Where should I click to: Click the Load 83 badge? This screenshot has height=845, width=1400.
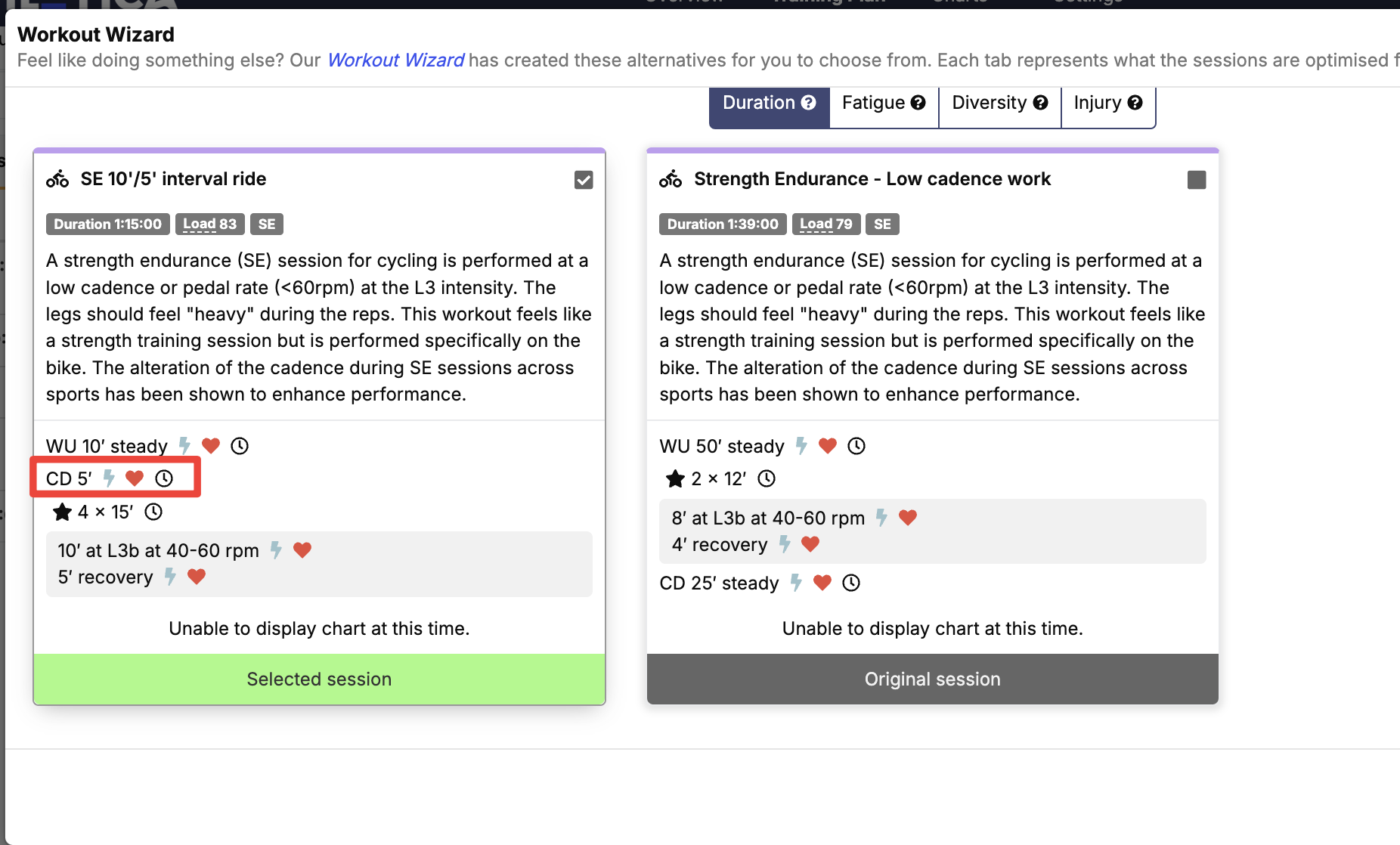pos(210,224)
